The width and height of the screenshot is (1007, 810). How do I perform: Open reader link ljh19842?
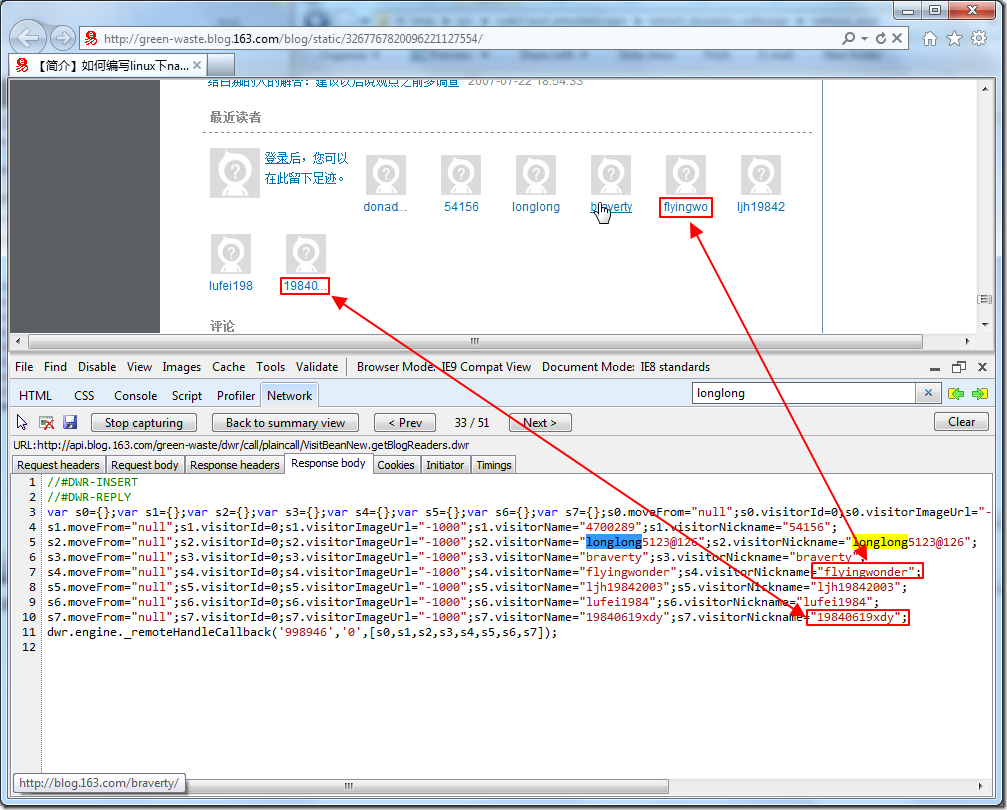click(x=760, y=207)
